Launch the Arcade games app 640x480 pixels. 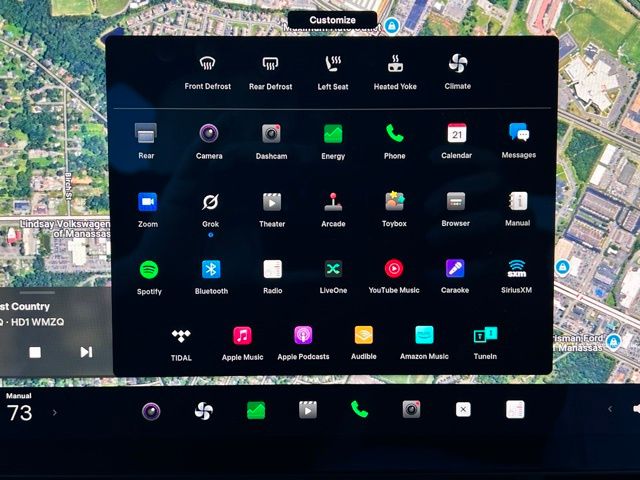tap(333, 202)
